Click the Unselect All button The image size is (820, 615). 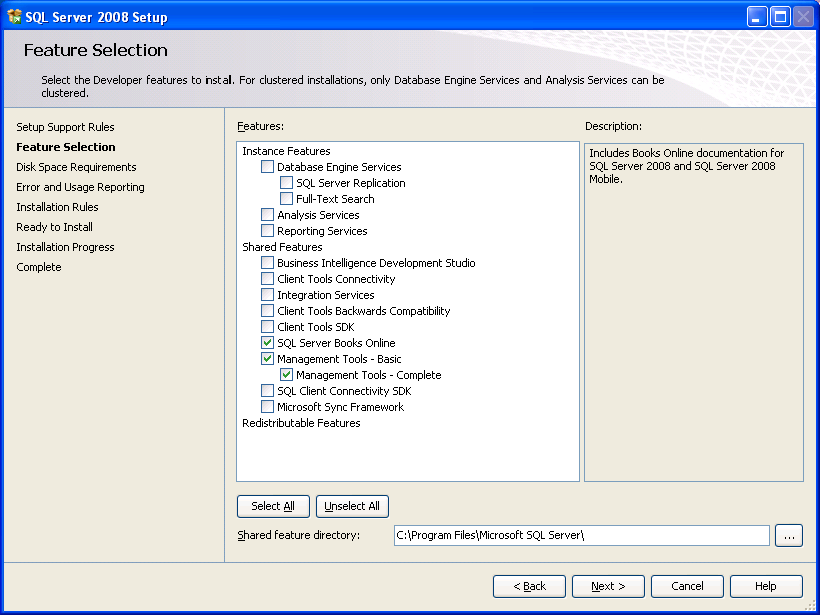pyautogui.click(x=352, y=506)
